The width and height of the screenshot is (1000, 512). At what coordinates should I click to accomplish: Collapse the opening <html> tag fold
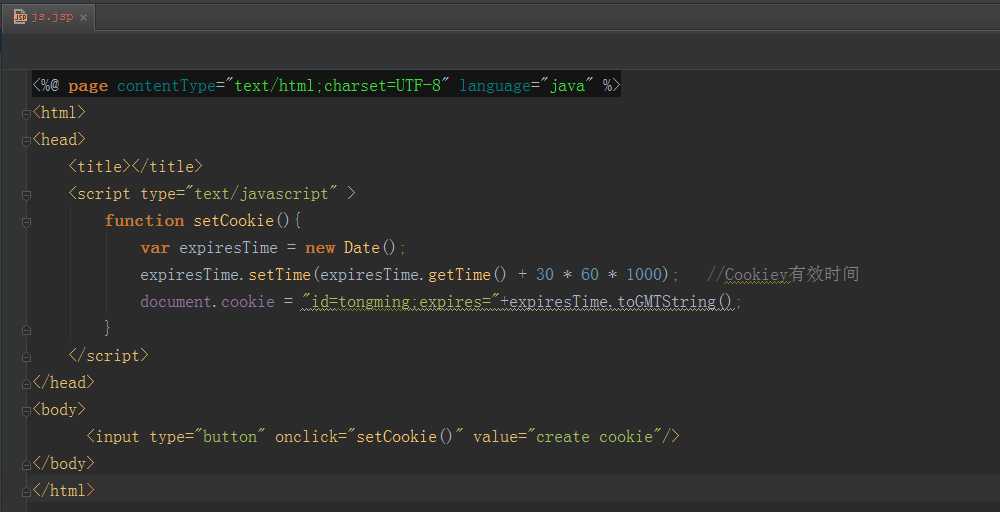click(x=26, y=114)
